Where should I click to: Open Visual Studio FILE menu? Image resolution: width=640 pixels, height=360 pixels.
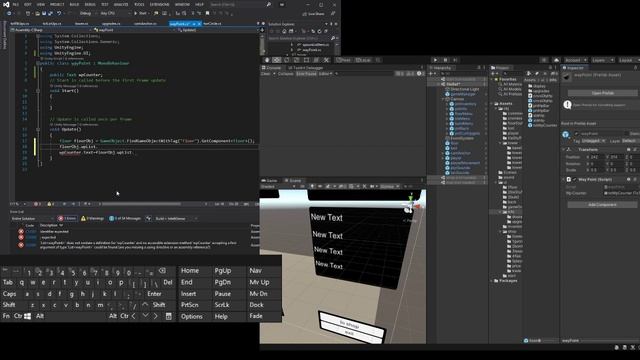(x=16, y=4)
